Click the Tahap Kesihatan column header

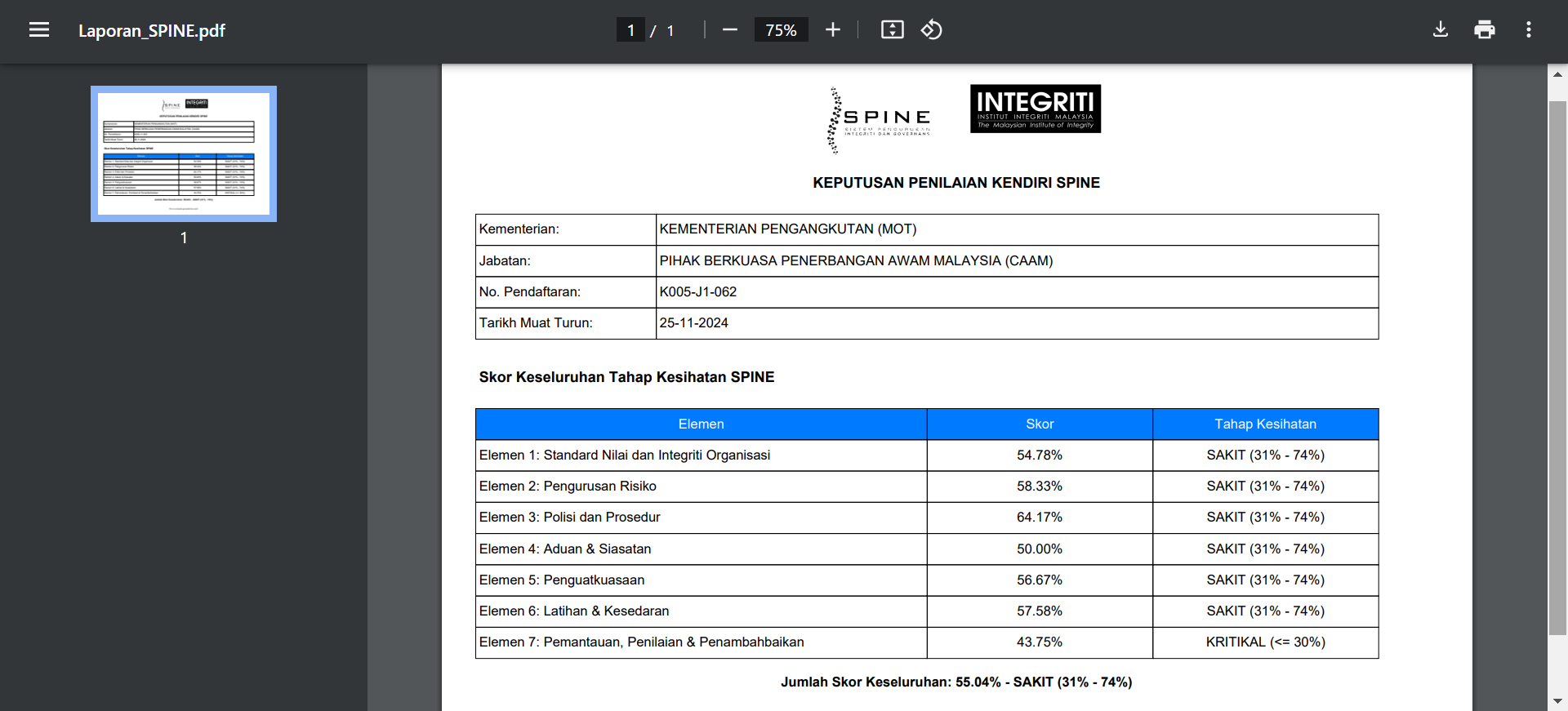(1265, 424)
